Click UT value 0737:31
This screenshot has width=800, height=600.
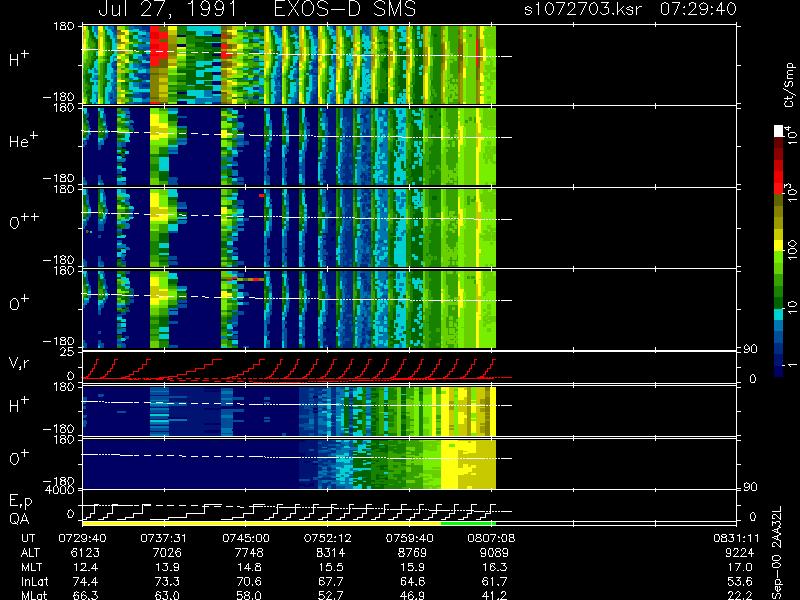point(163,538)
